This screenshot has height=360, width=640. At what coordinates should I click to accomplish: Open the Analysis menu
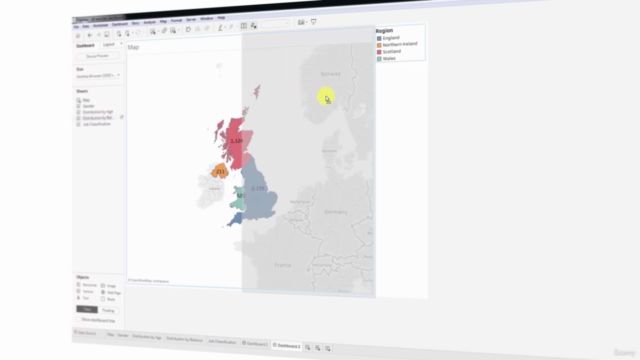150,22
